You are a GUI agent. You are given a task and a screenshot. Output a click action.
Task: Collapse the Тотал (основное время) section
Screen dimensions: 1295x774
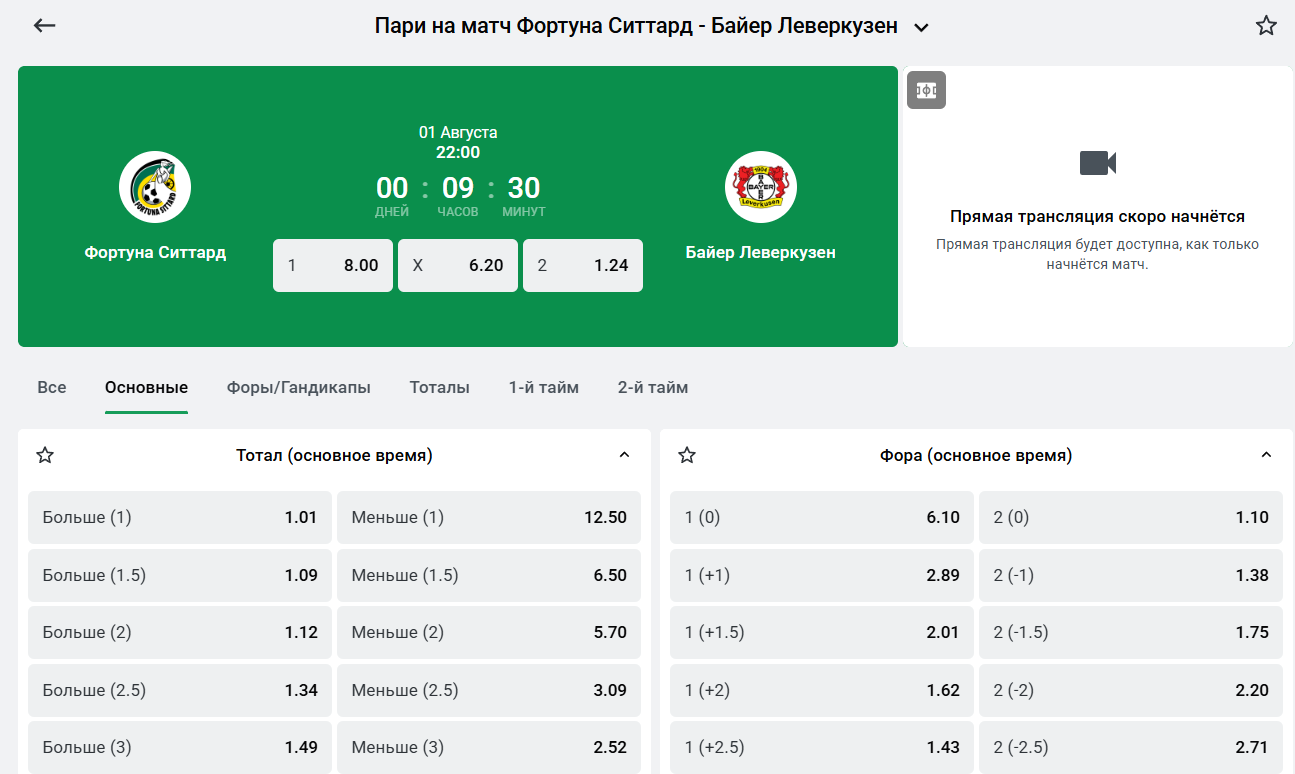(x=625, y=456)
